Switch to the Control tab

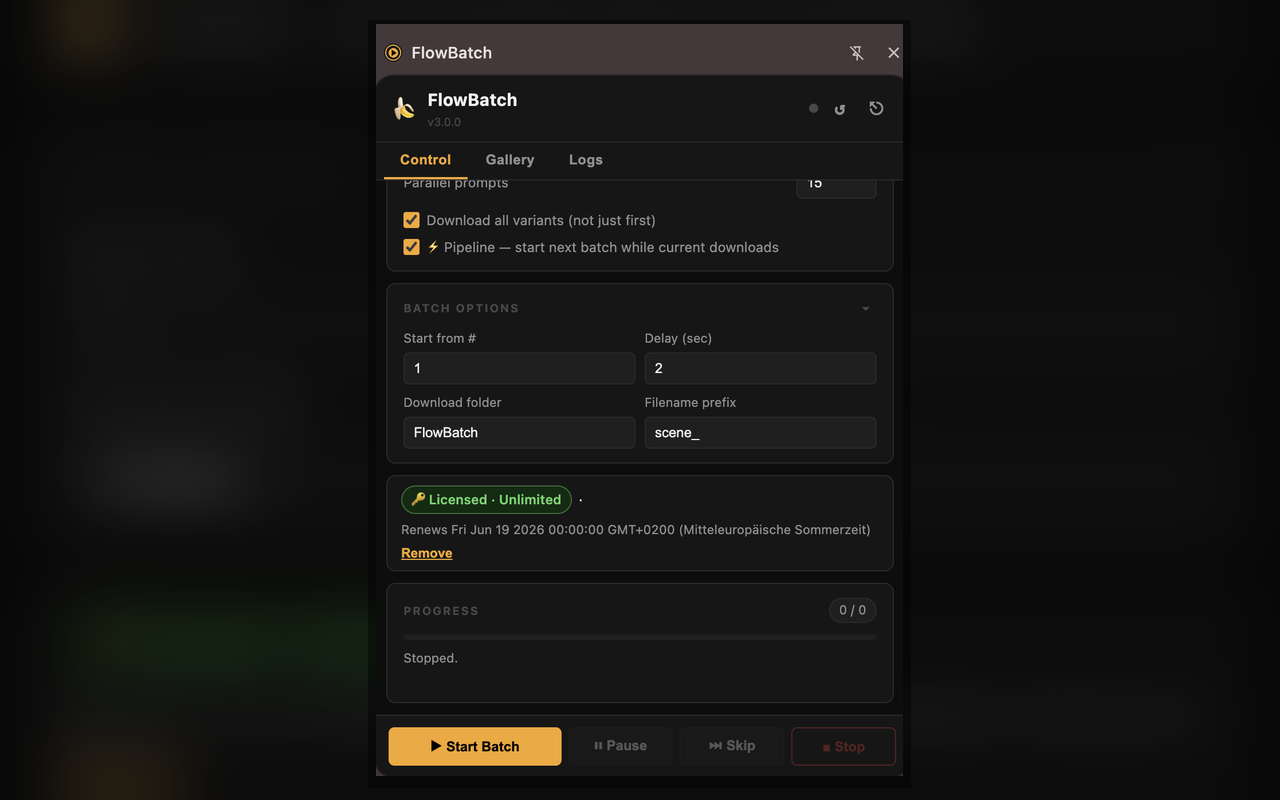click(x=425, y=160)
